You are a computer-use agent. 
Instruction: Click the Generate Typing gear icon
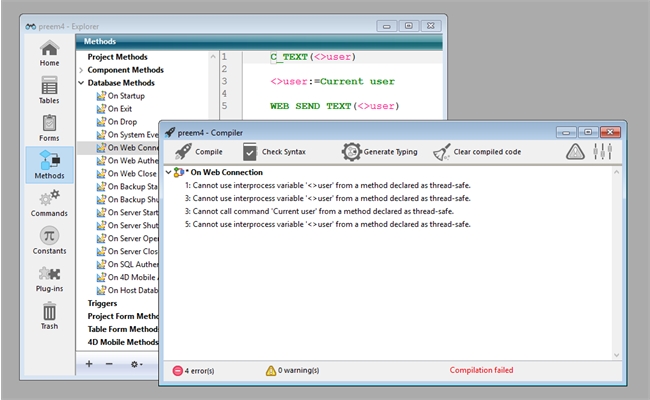351,152
